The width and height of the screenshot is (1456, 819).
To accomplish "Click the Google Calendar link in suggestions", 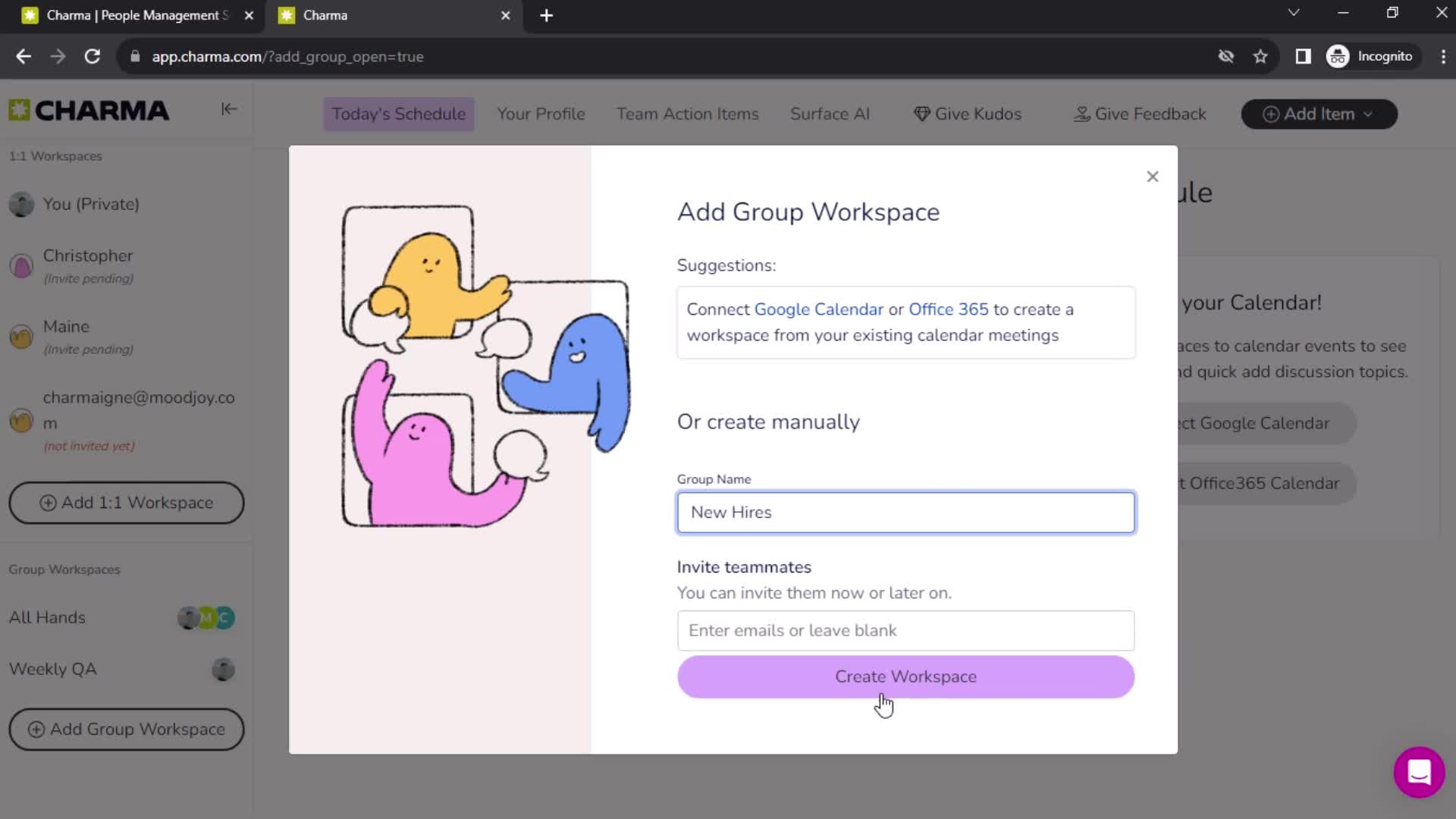I will (x=819, y=309).
